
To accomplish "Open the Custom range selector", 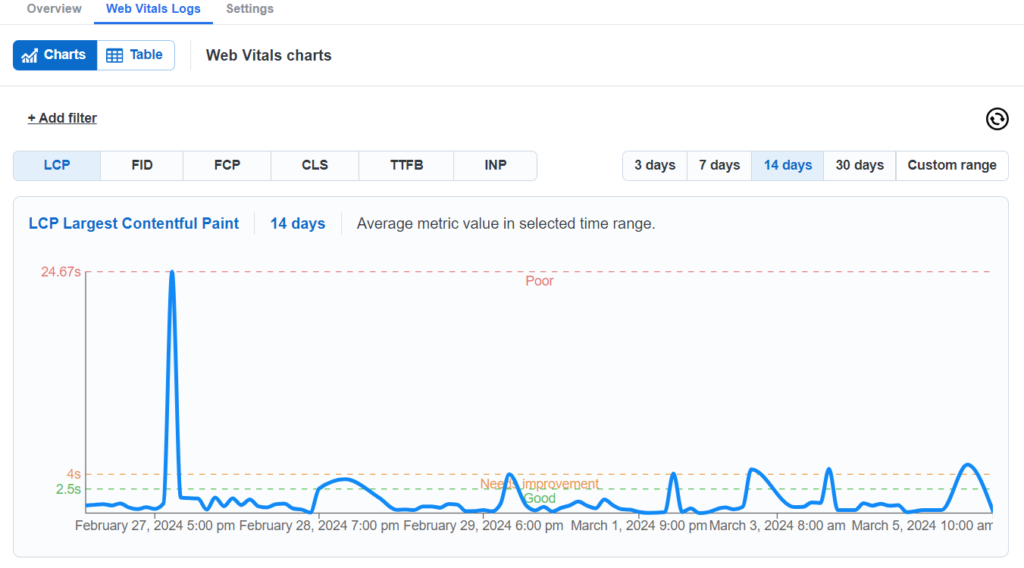I will (x=952, y=165).
